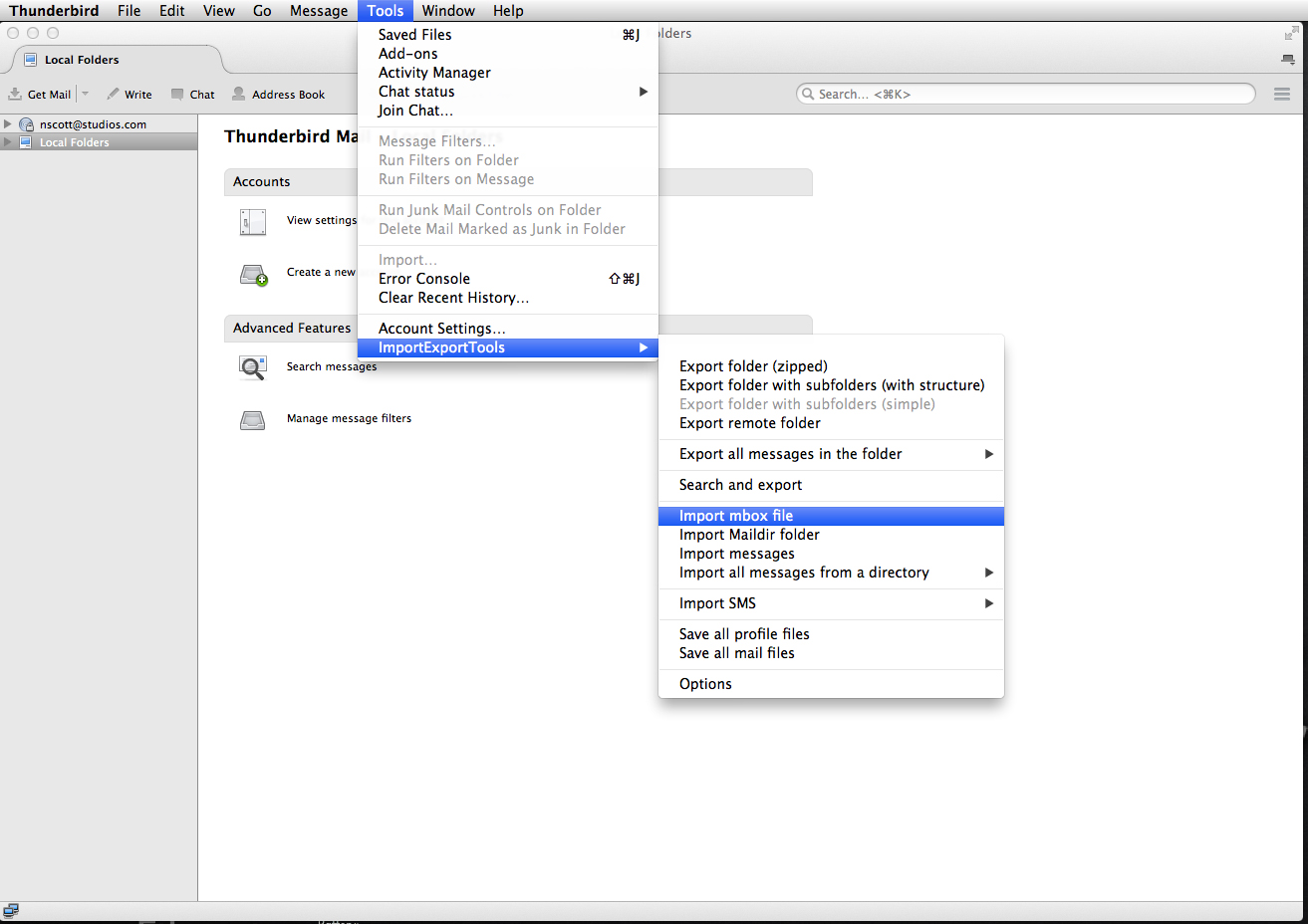The height and width of the screenshot is (924, 1308).
Task: Click the Get Mail download icon
Action: 15,95
